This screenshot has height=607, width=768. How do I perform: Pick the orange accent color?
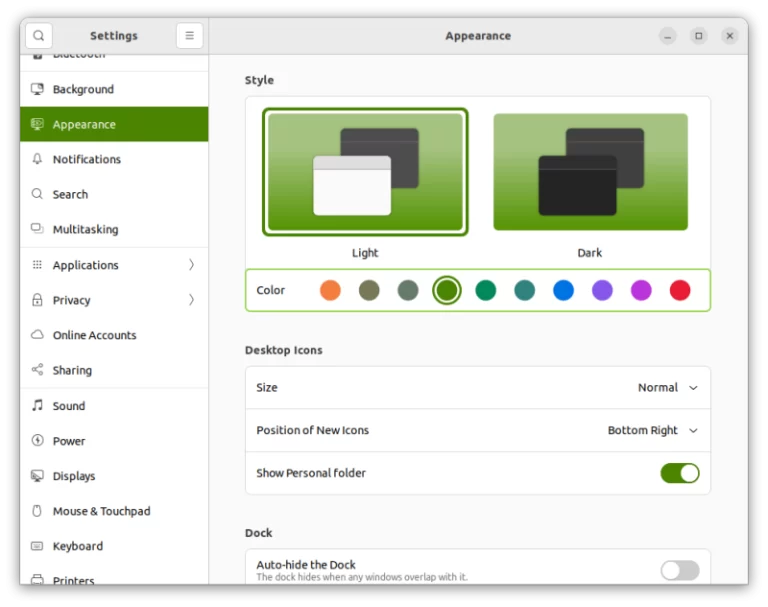click(x=330, y=290)
